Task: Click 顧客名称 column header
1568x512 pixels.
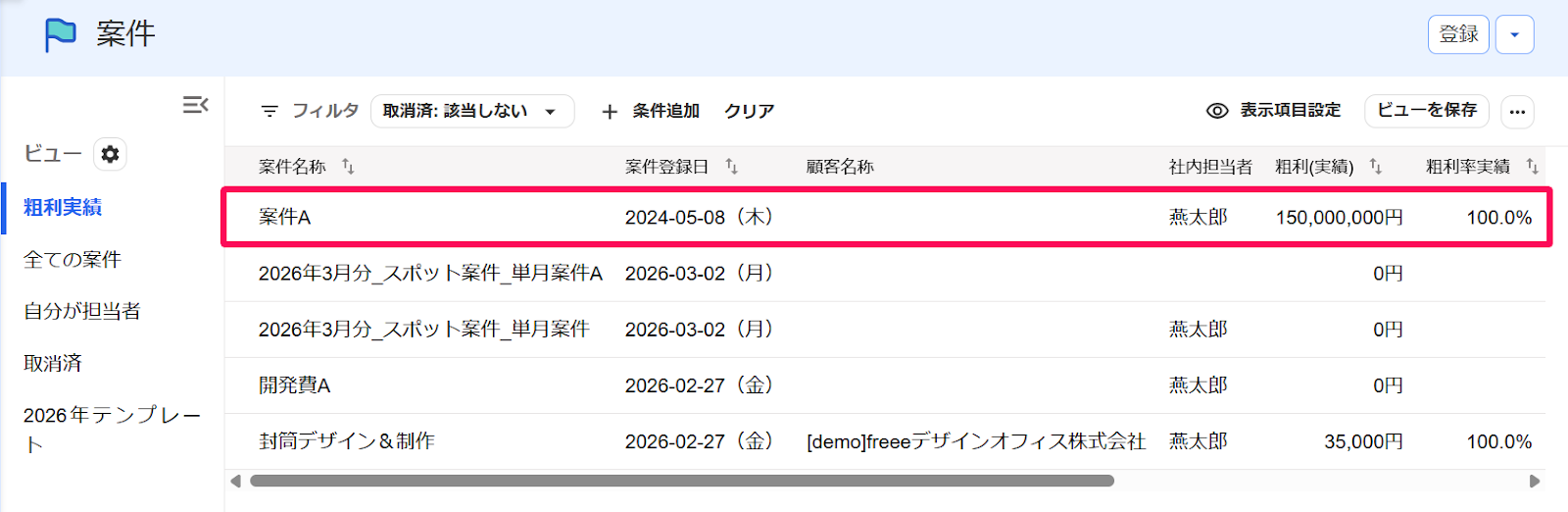Action: coord(840,167)
